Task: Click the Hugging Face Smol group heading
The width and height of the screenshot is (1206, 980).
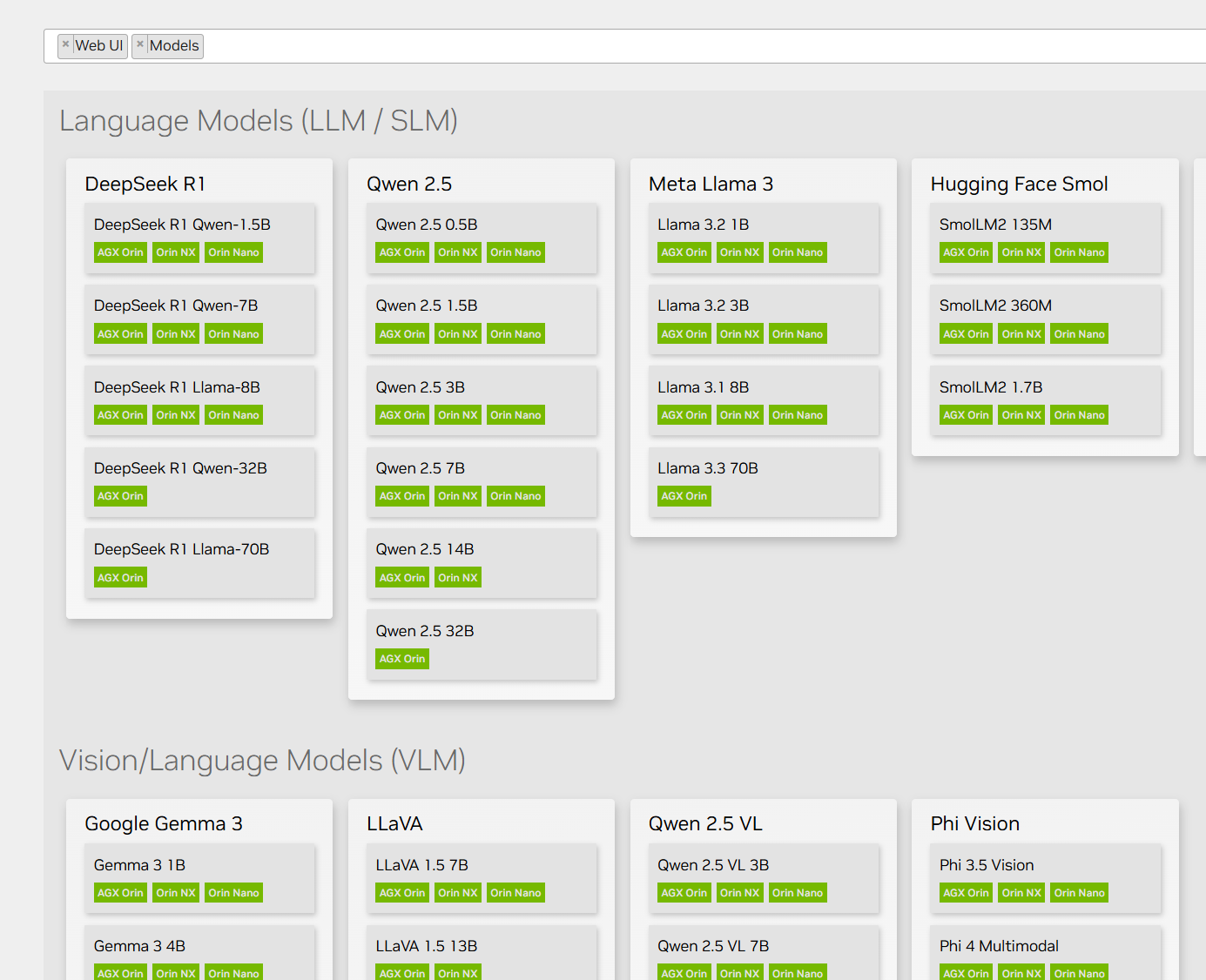Action: pos(1019,184)
